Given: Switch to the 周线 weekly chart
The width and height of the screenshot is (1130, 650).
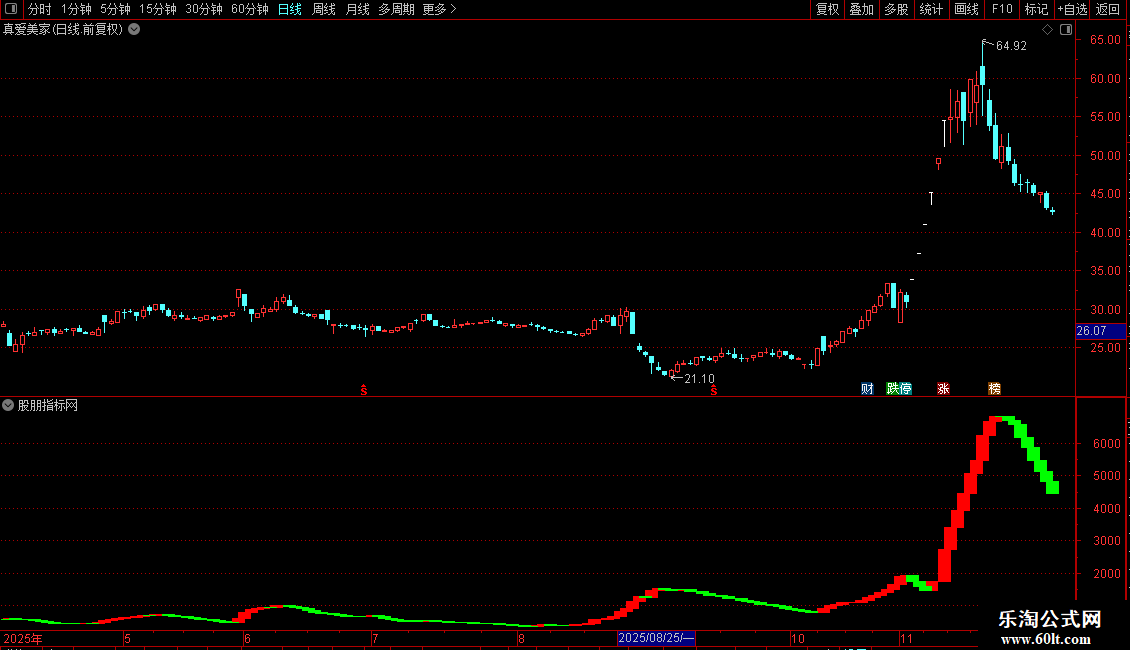Looking at the screenshot, I should [x=324, y=9].
